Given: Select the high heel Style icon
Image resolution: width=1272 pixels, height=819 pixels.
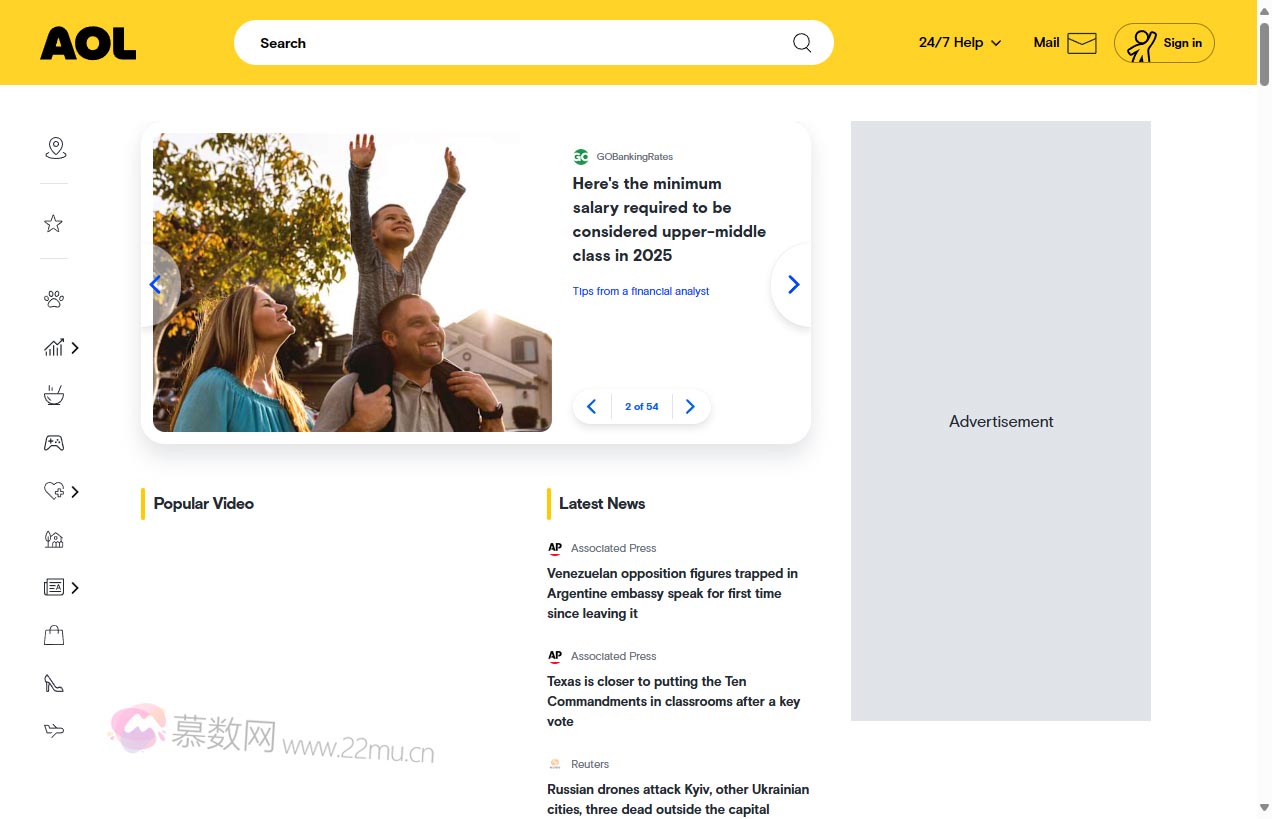Looking at the screenshot, I should (x=54, y=683).
